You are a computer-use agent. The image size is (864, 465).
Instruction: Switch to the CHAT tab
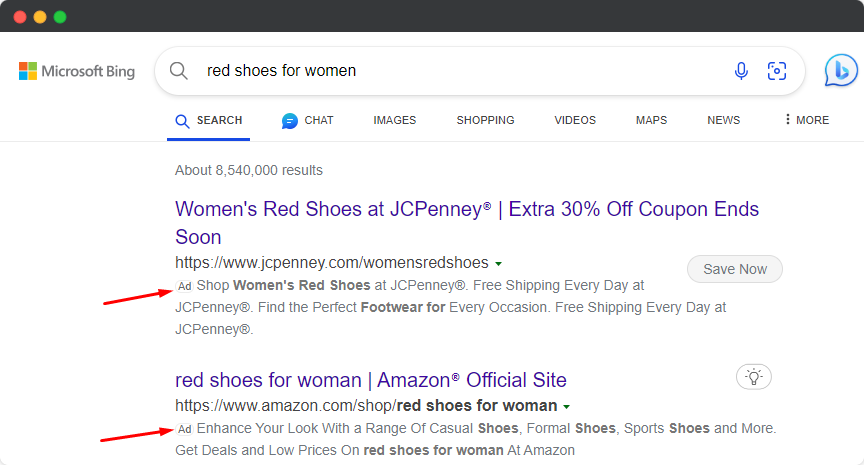click(x=307, y=121)
